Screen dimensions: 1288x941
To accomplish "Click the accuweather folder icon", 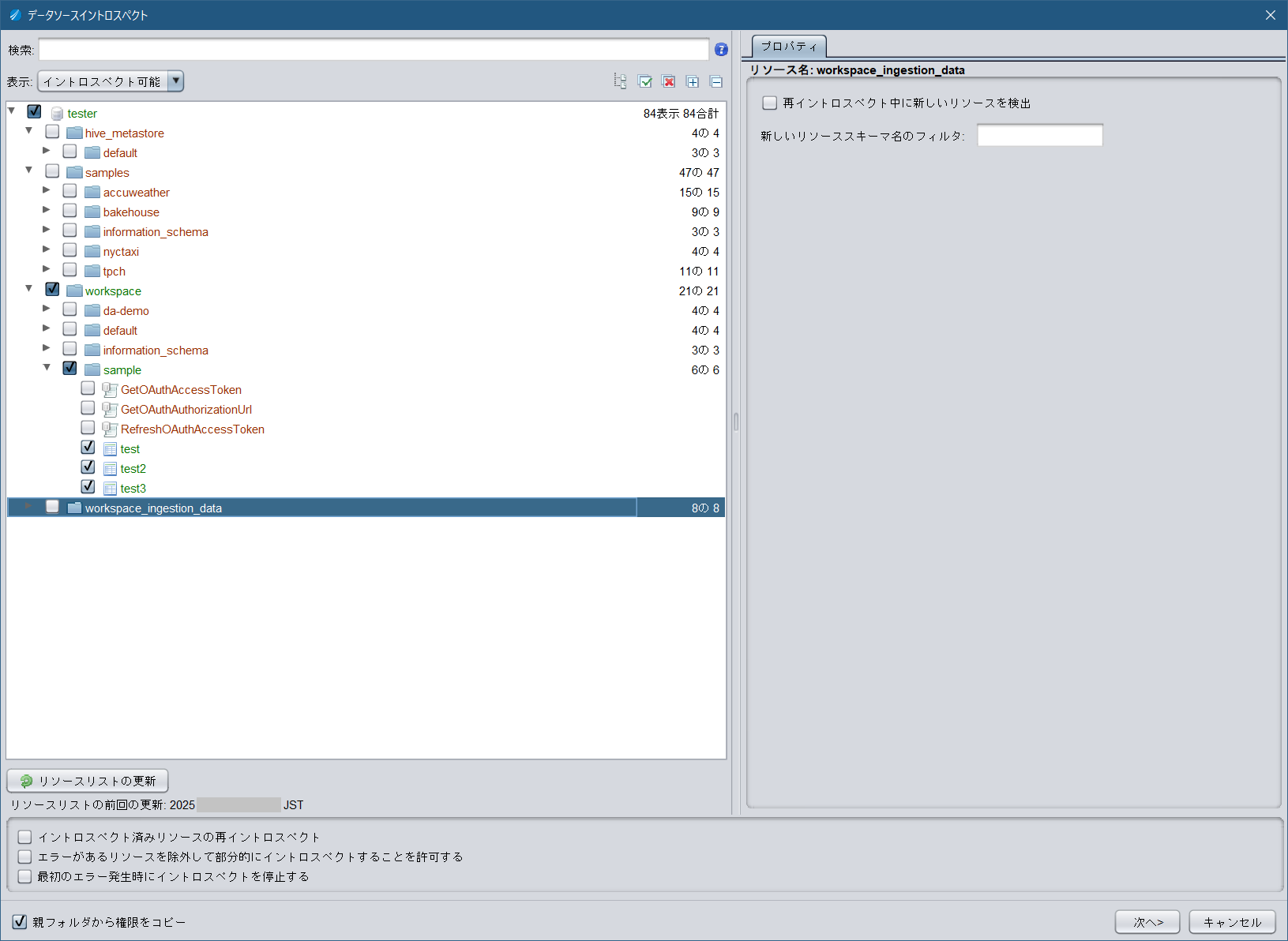I will 92,192.
